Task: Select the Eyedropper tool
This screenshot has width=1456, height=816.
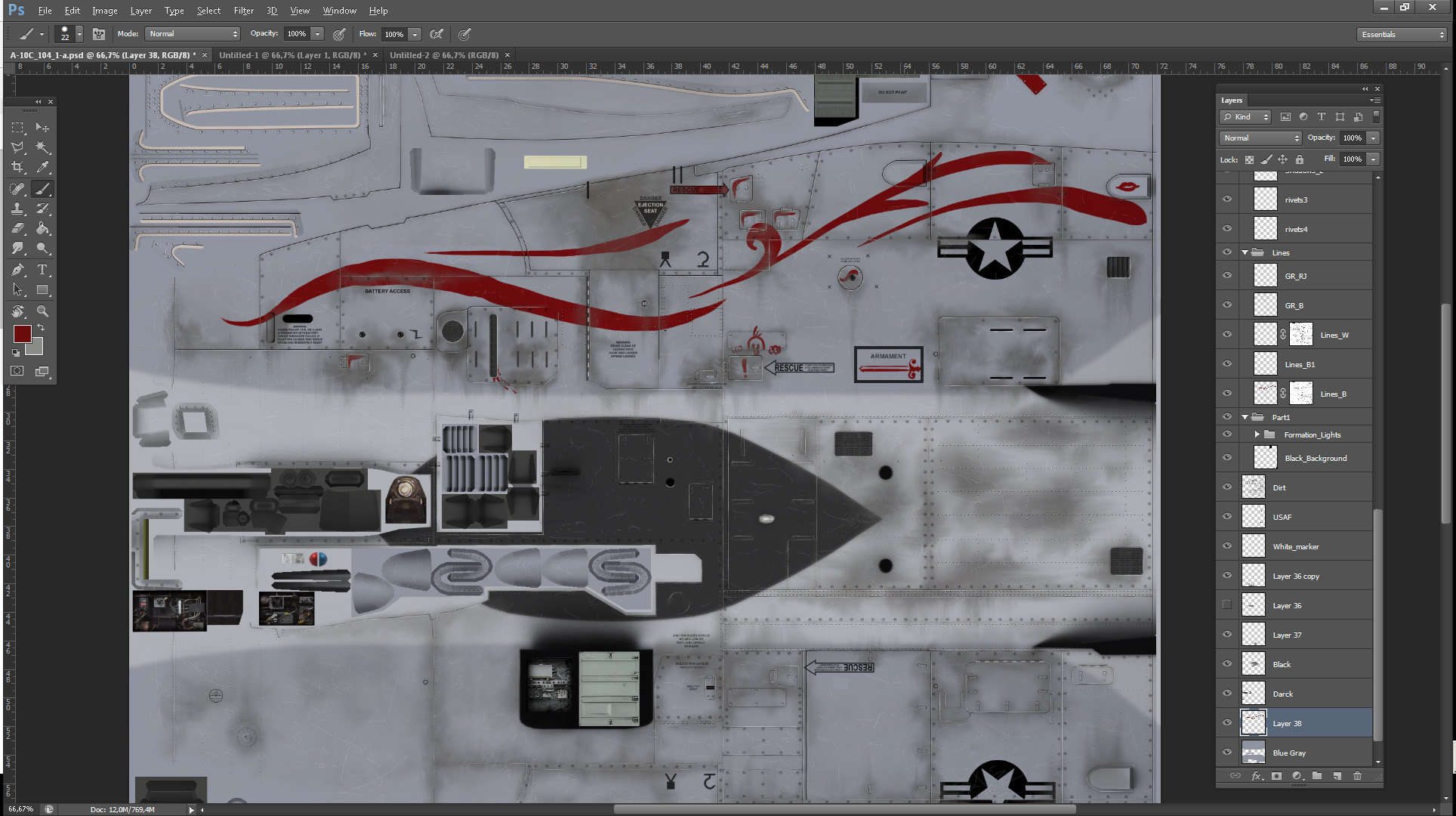Action: click(42, 167)
